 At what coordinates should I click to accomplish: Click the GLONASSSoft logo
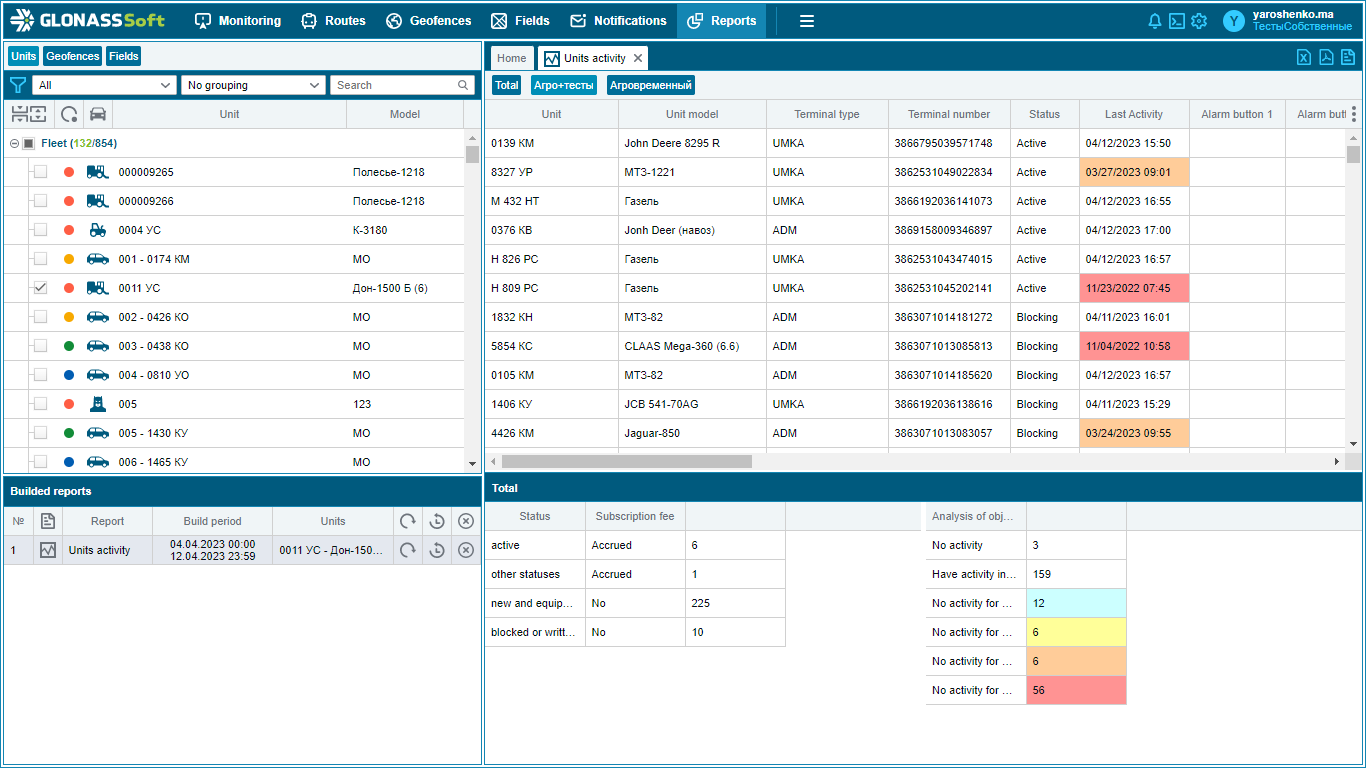[x=87, y=20]
